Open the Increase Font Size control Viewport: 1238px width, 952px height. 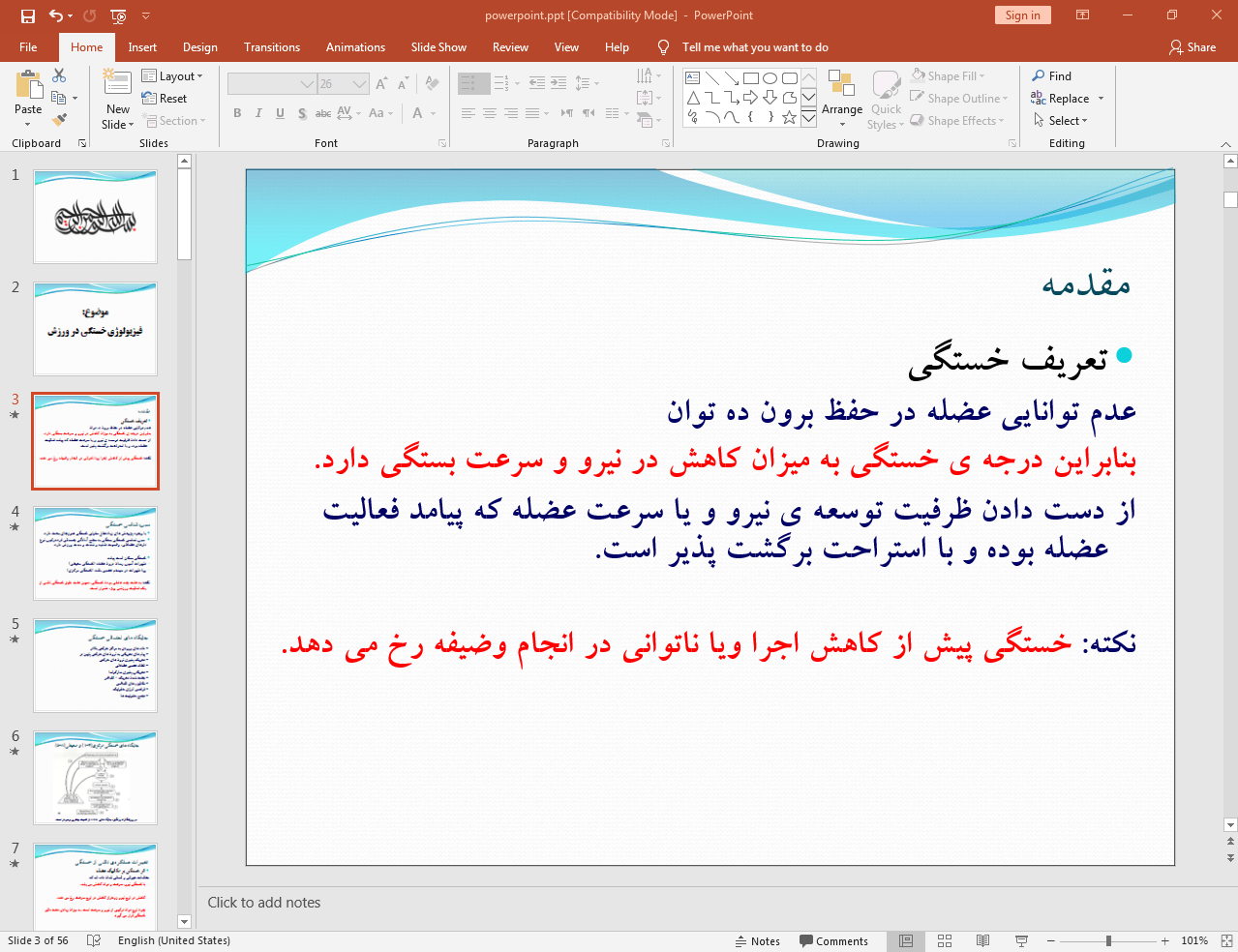381,83
